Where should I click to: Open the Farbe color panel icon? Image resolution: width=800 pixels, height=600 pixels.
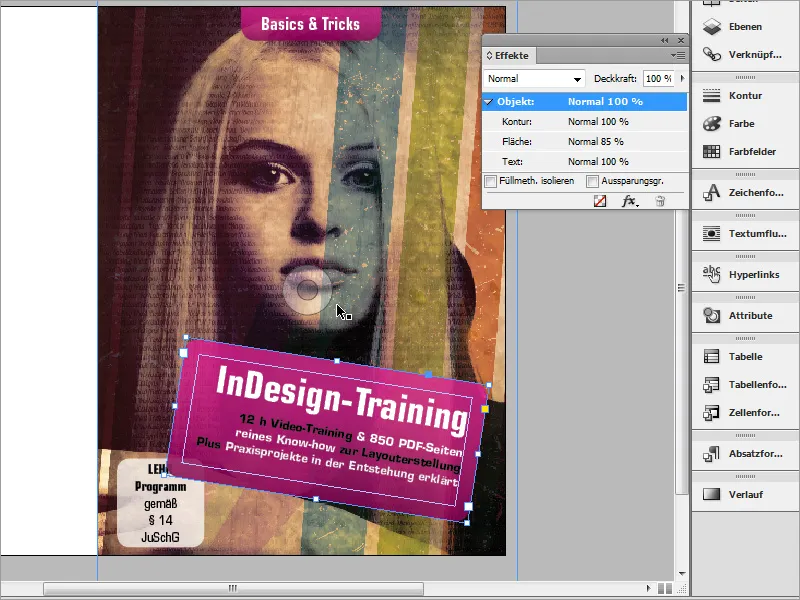tap(711, 123)
